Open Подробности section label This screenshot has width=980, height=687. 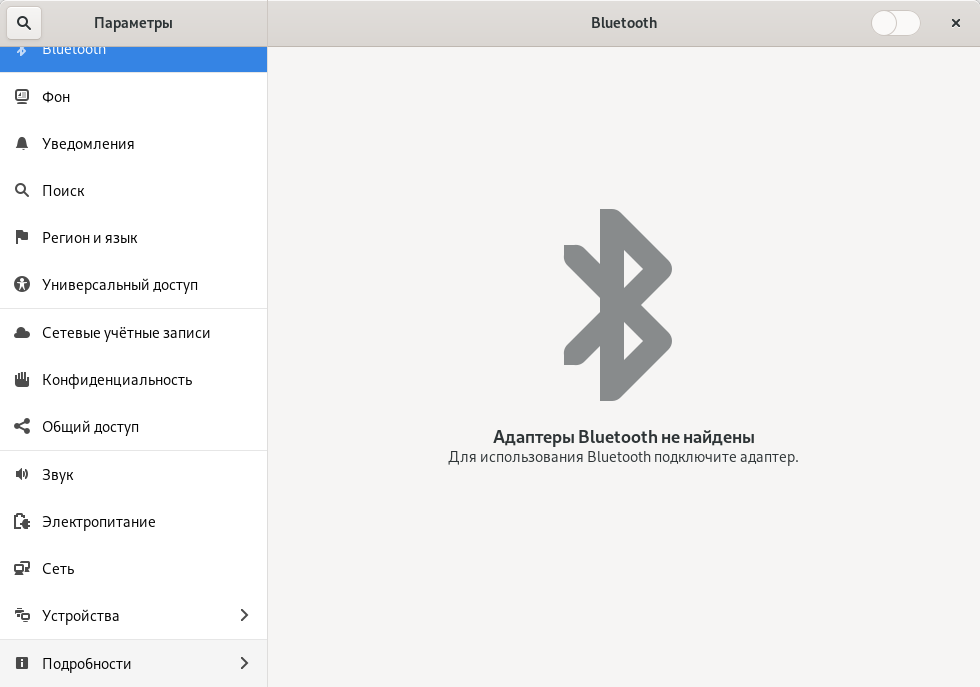click(x=86, y=664)
